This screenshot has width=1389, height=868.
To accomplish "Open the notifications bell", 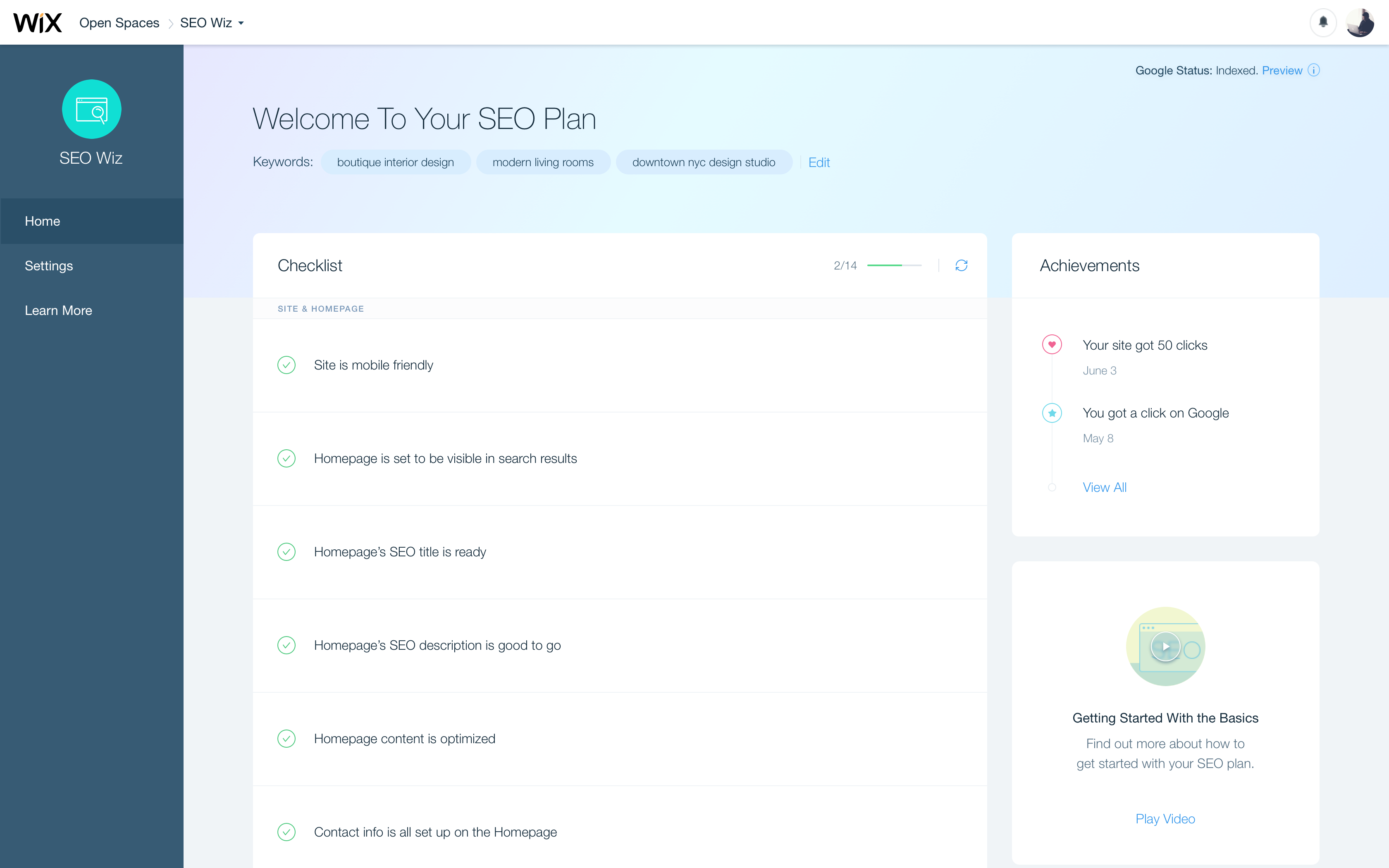I will pyautogui.click(x=1323, y=22).
